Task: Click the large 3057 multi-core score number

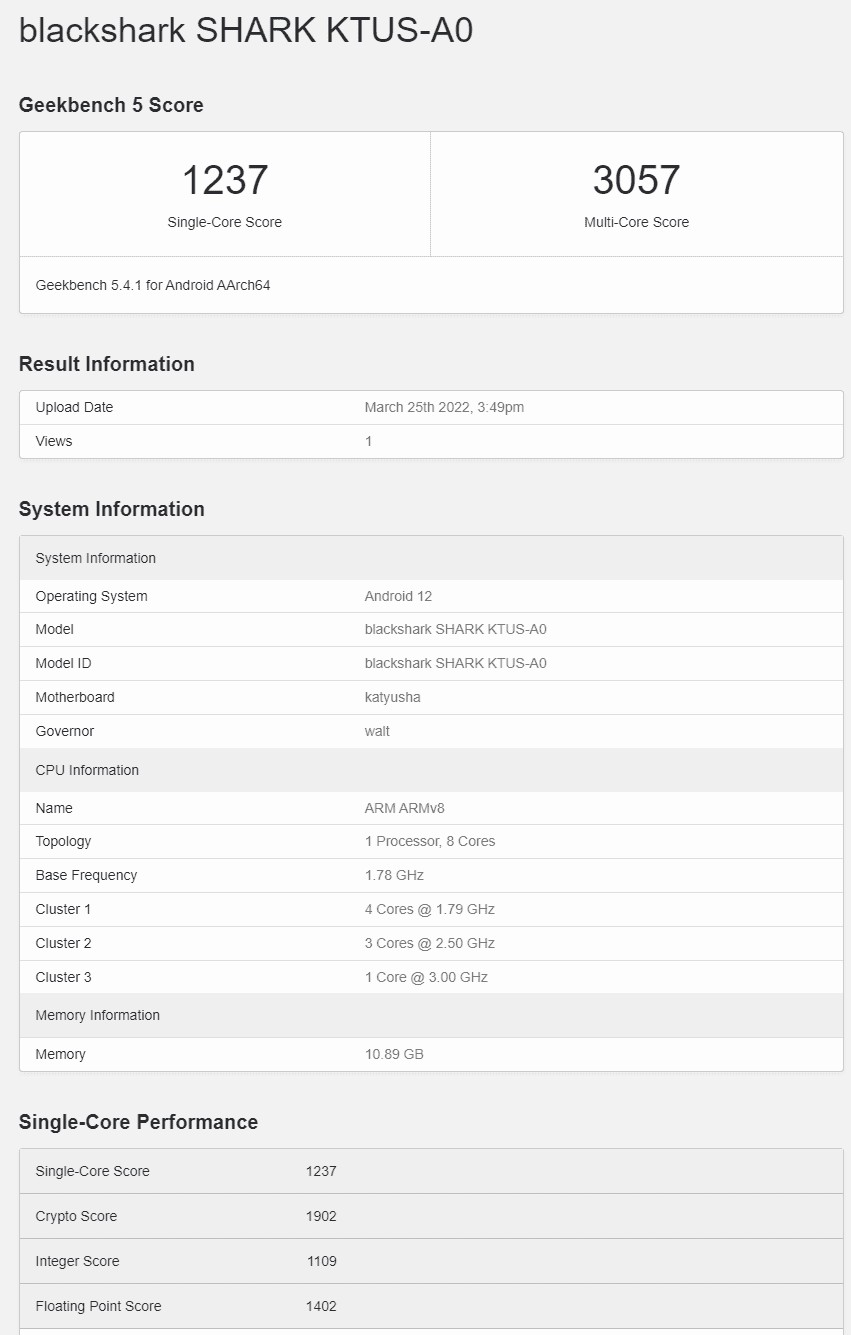Action: 637,180
